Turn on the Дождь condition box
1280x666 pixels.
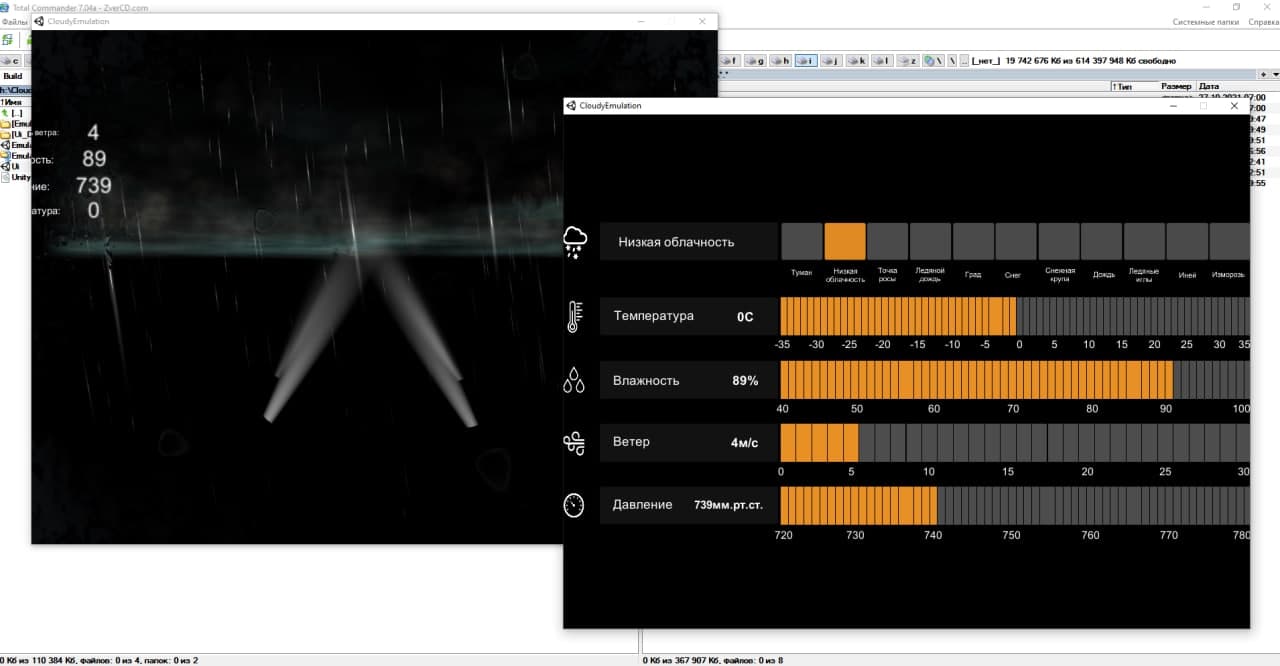[x=1102, y=241]
